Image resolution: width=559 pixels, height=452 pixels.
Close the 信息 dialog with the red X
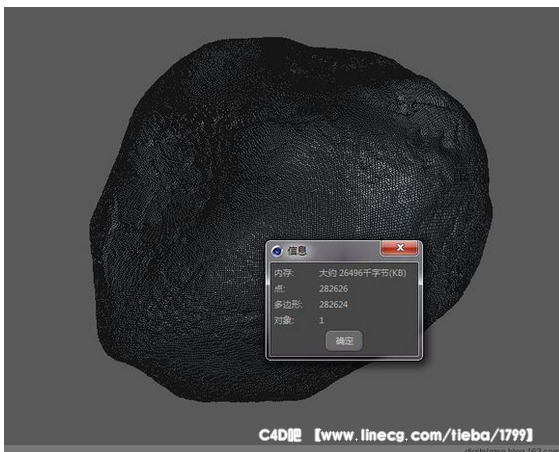tap(400, 248)
